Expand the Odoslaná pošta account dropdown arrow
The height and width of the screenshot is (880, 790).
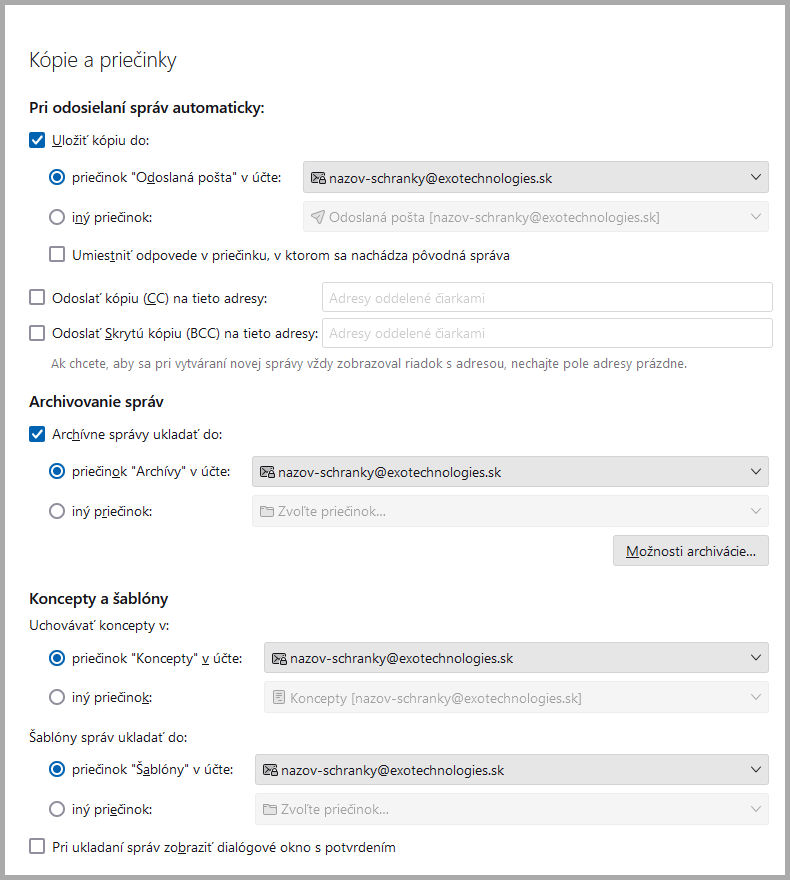pos(754,178)
